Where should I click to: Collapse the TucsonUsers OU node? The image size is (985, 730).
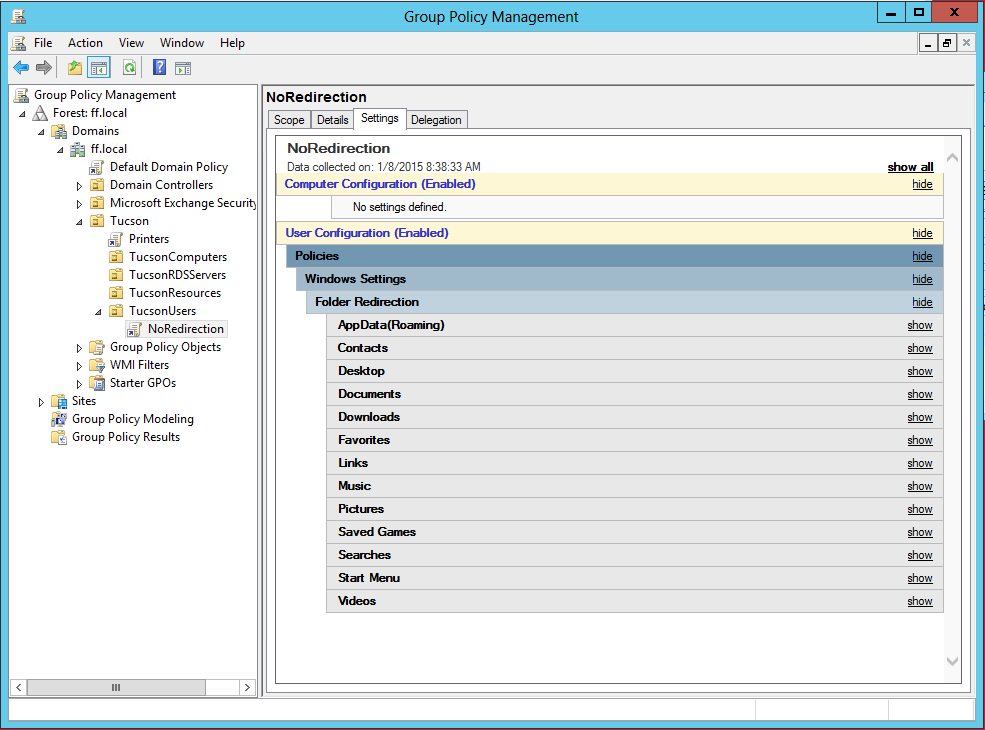pos(98,312)
